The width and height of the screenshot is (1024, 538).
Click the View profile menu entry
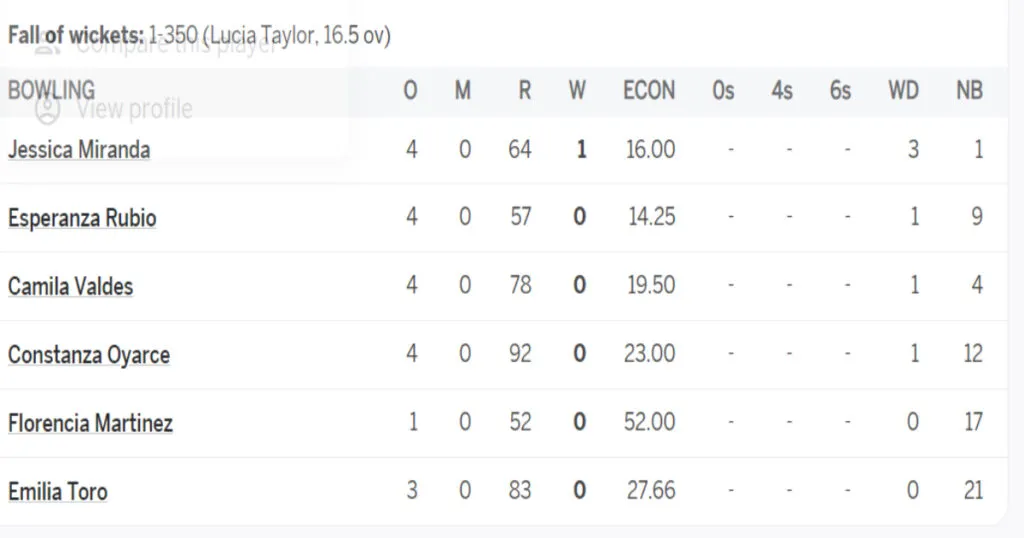(135, 109)
